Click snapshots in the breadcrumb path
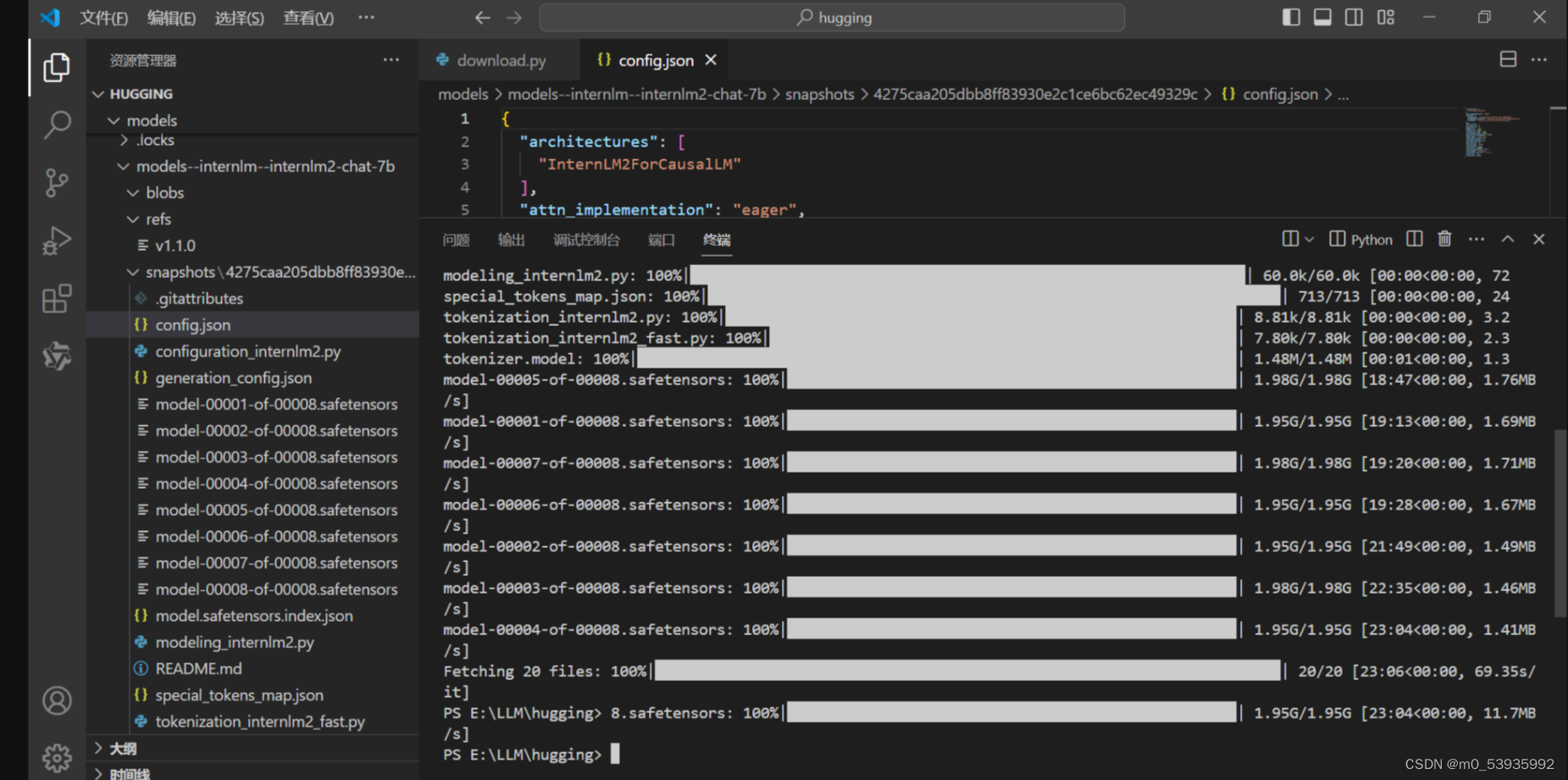This screenshot has width=1568, height=780. pyautogui.click(x=819, y=94)
